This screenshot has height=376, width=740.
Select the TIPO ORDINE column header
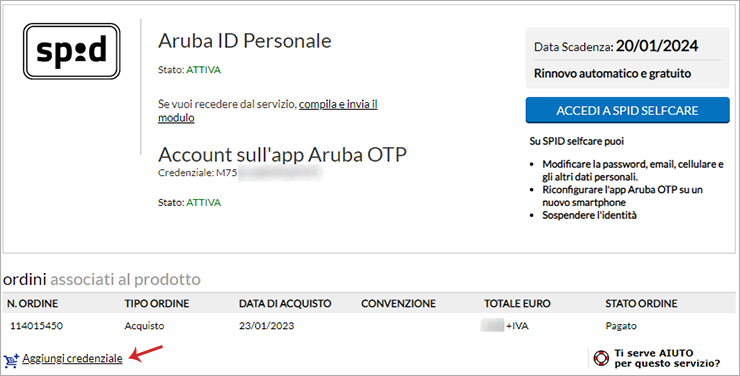(157, 303)
